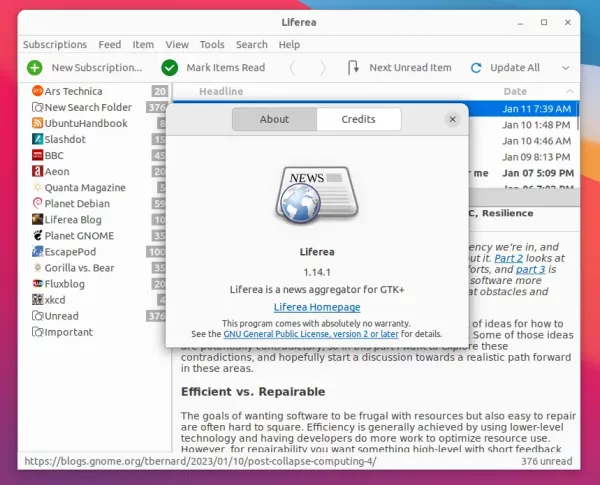This screenshot has height=485, width=600.
Task: Click the New Subscription... button label
Action: [97, 68]
